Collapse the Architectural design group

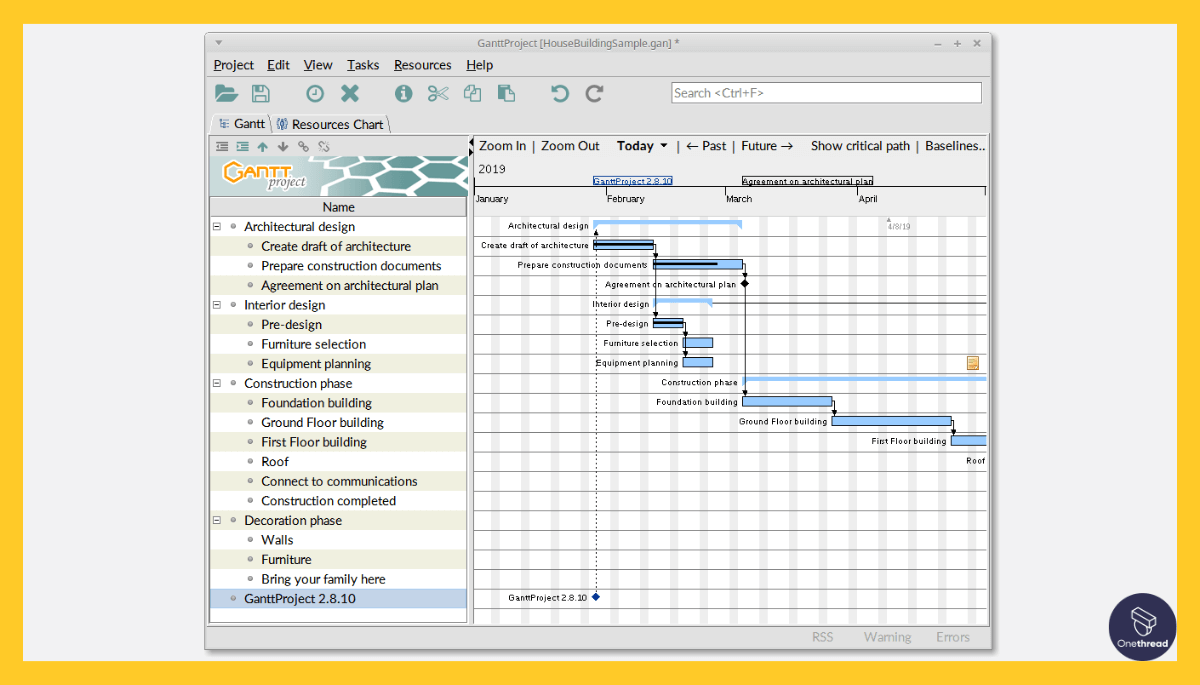coord(215,226)
